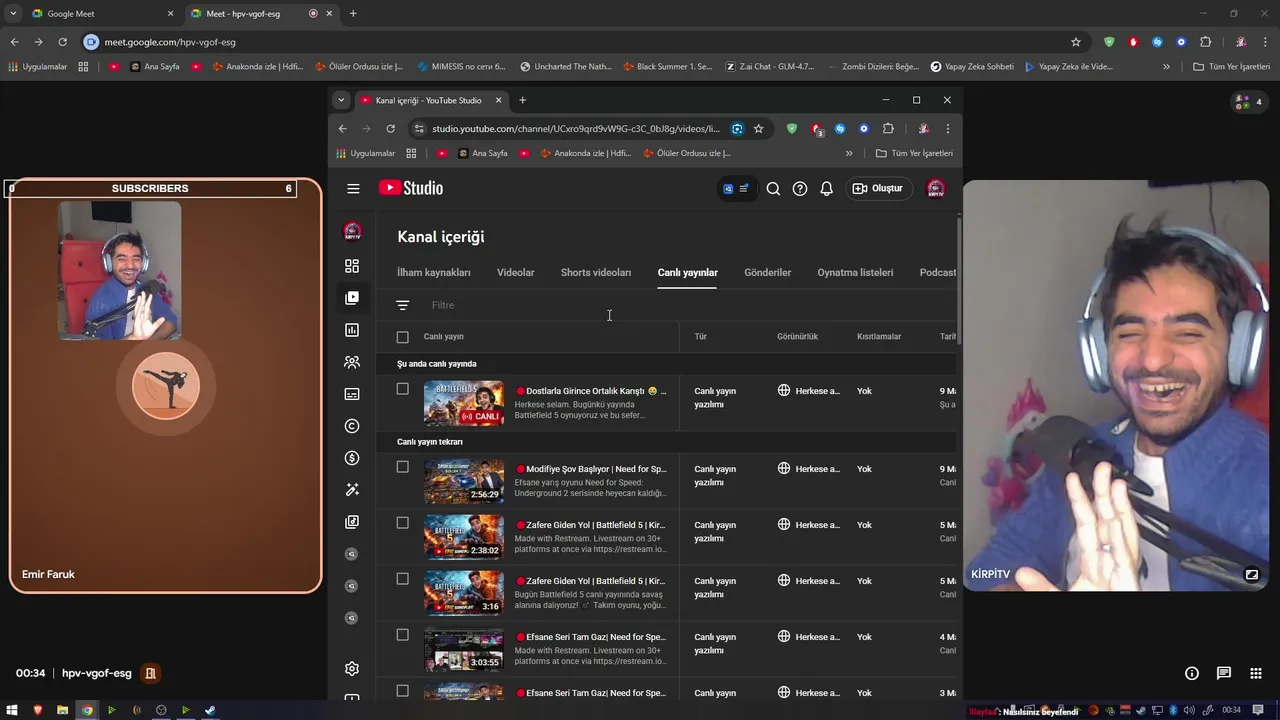Open title Dostlarla Girince Ortalık Karıştı
Viewport: 1280px width, 720px height.
[591, 391]
